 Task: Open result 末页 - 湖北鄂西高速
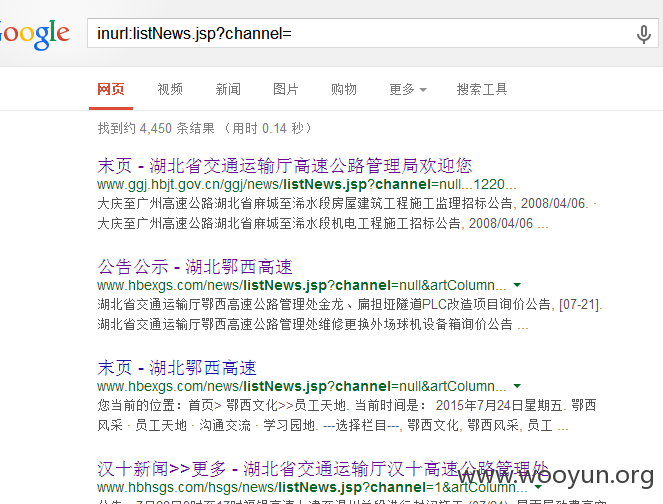[x=177, y=367]
